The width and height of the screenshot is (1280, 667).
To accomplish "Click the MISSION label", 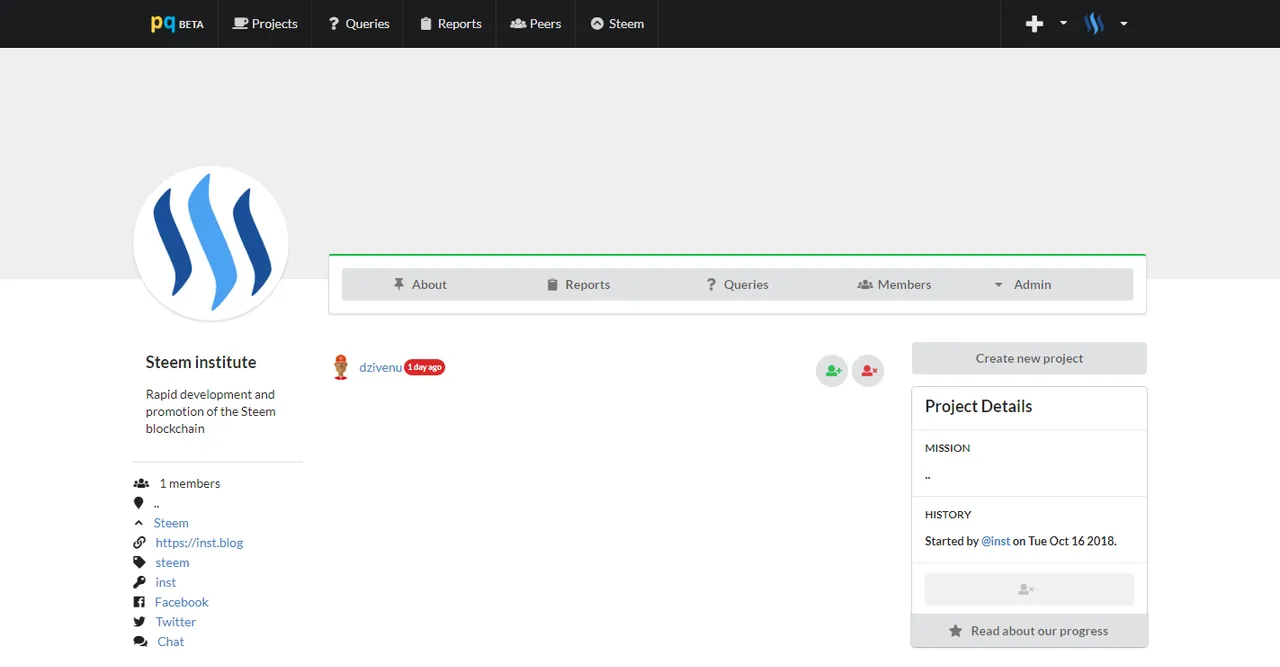I will point(947,448).
